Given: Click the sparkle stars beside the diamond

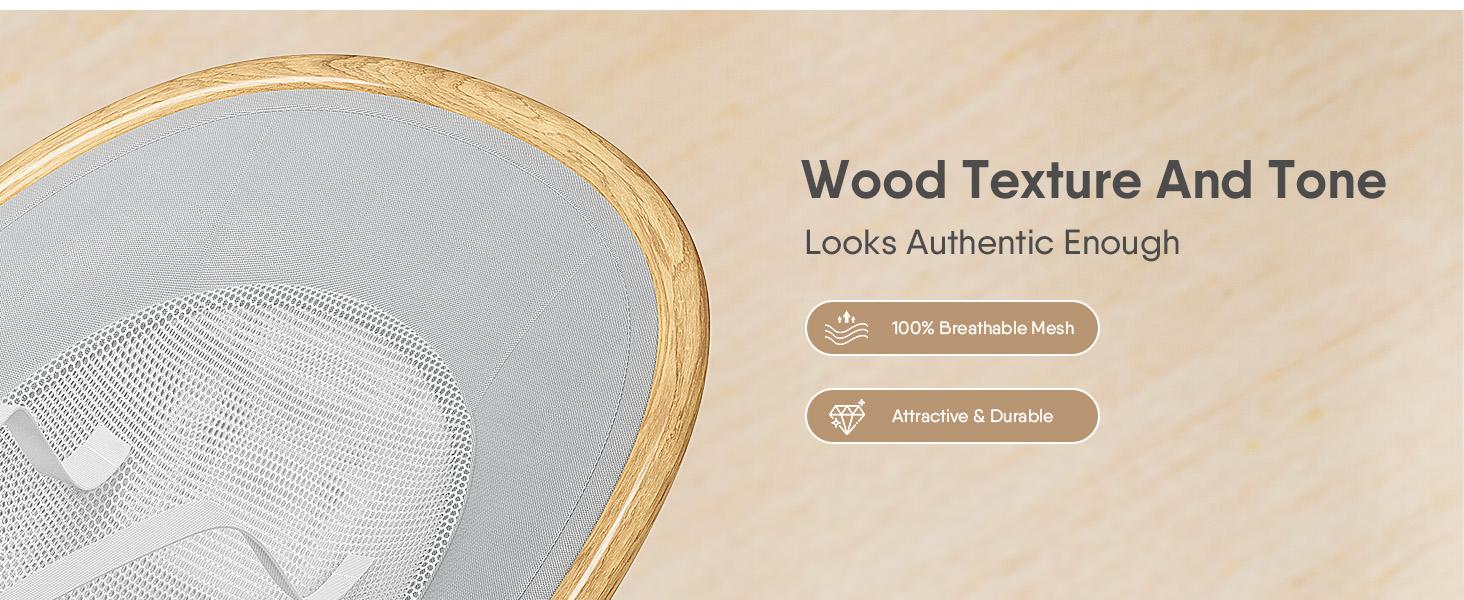Looking at the screenshot, I should (860, 404).
